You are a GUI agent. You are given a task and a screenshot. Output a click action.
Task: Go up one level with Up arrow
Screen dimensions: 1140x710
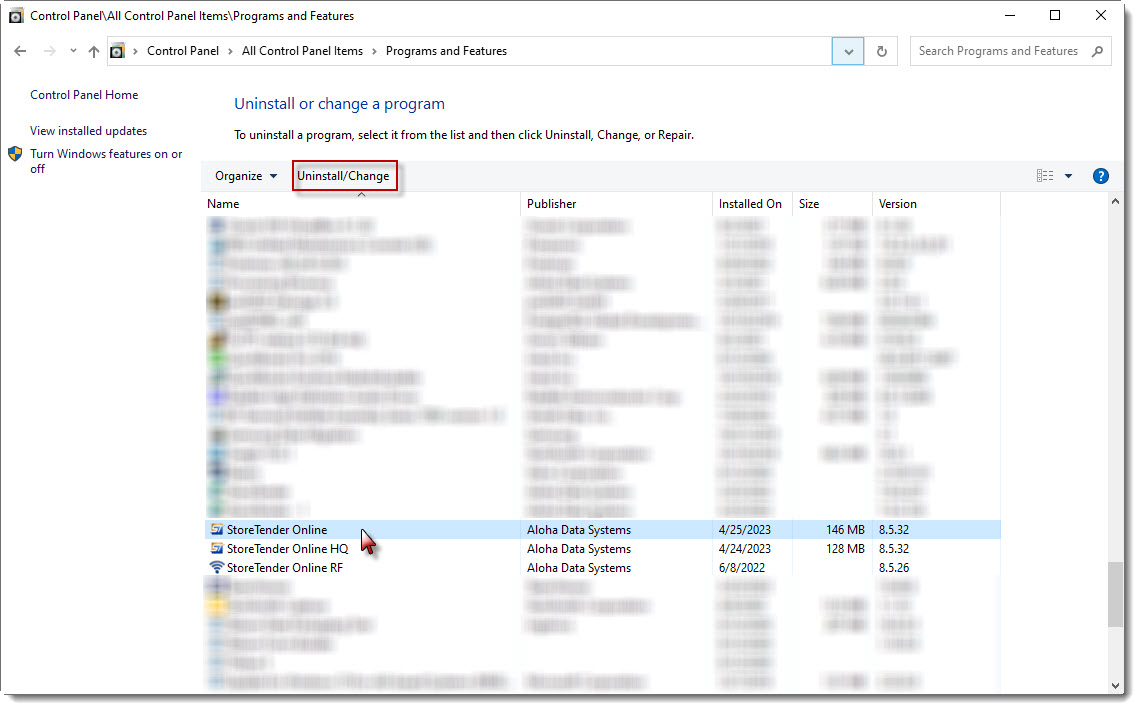pyautogui.click(x=94, y=51)
